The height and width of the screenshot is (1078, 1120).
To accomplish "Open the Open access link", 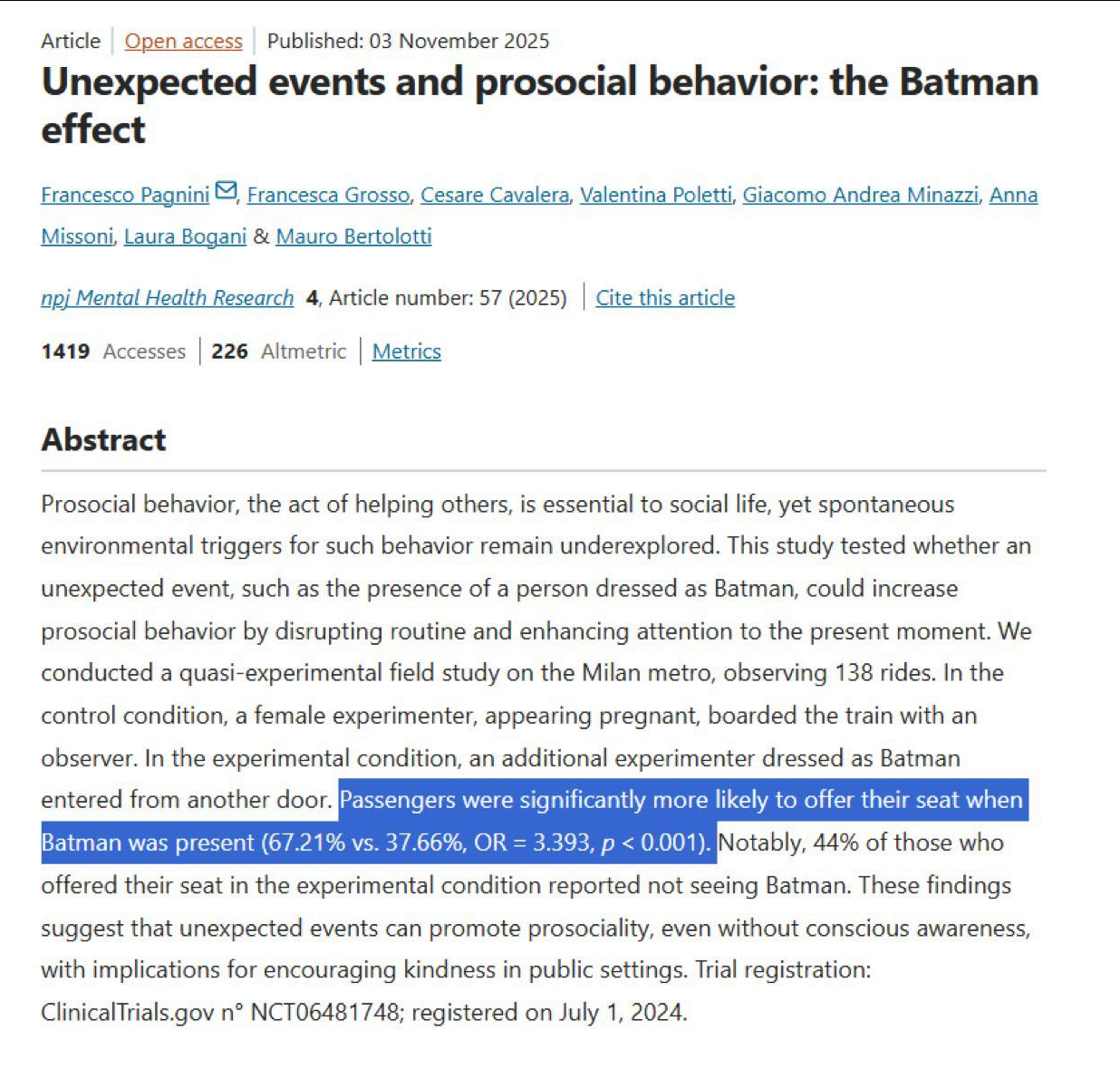I will point(184,42).
